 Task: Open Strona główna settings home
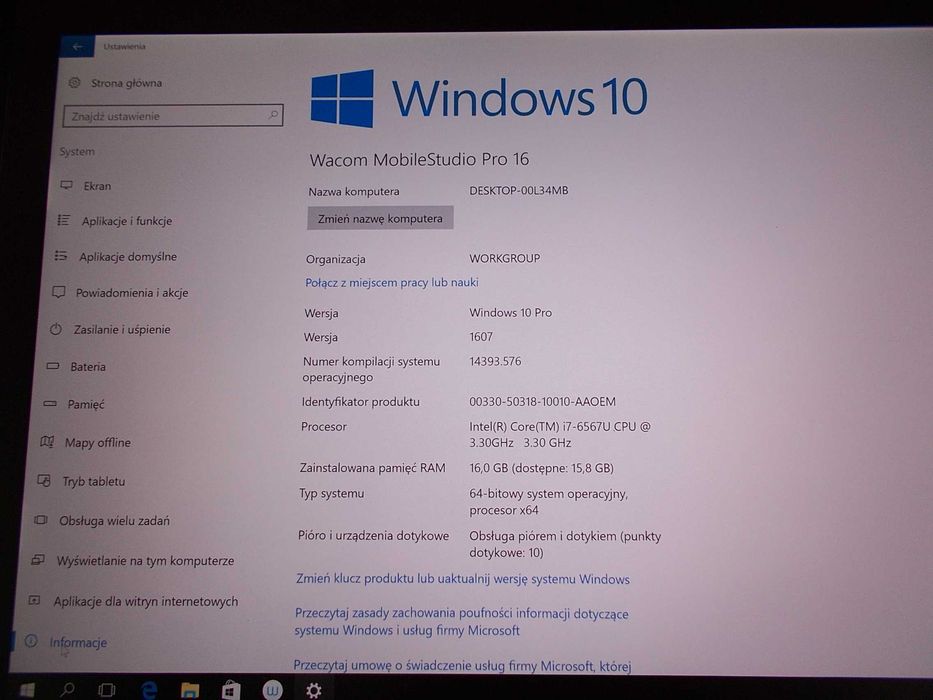tap(126, 83)
